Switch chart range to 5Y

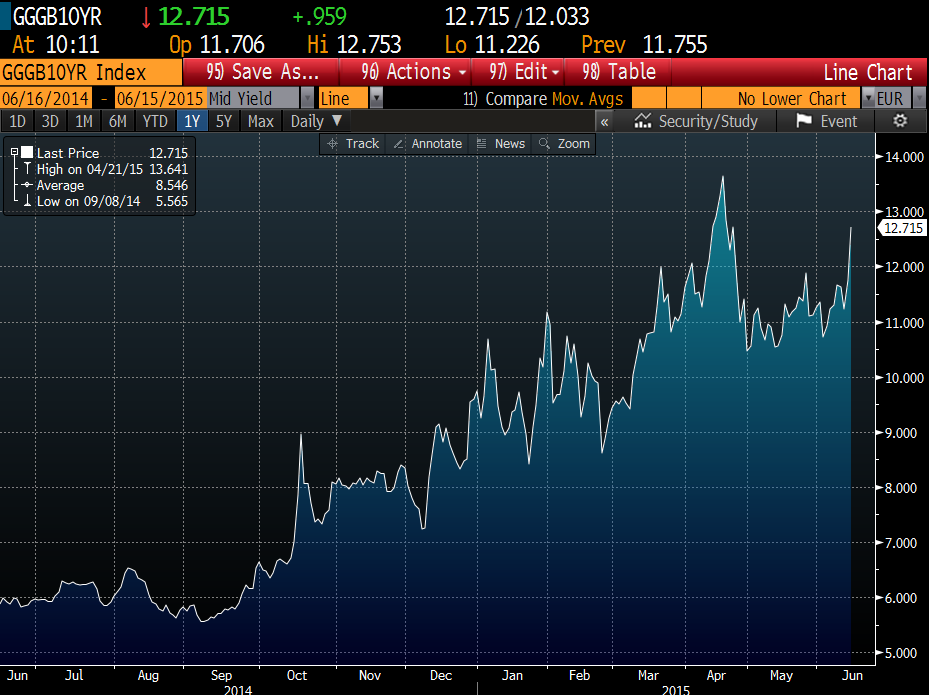[225, 121]
